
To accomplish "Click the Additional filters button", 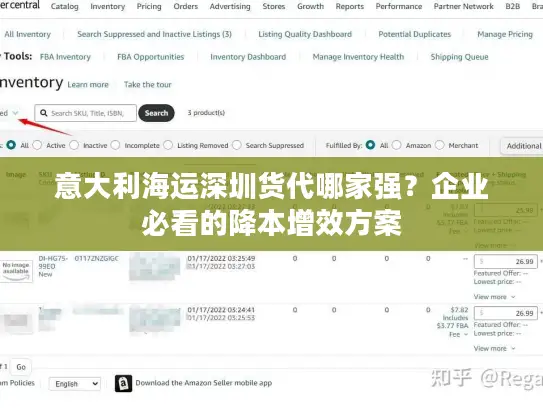I will 522,146.
